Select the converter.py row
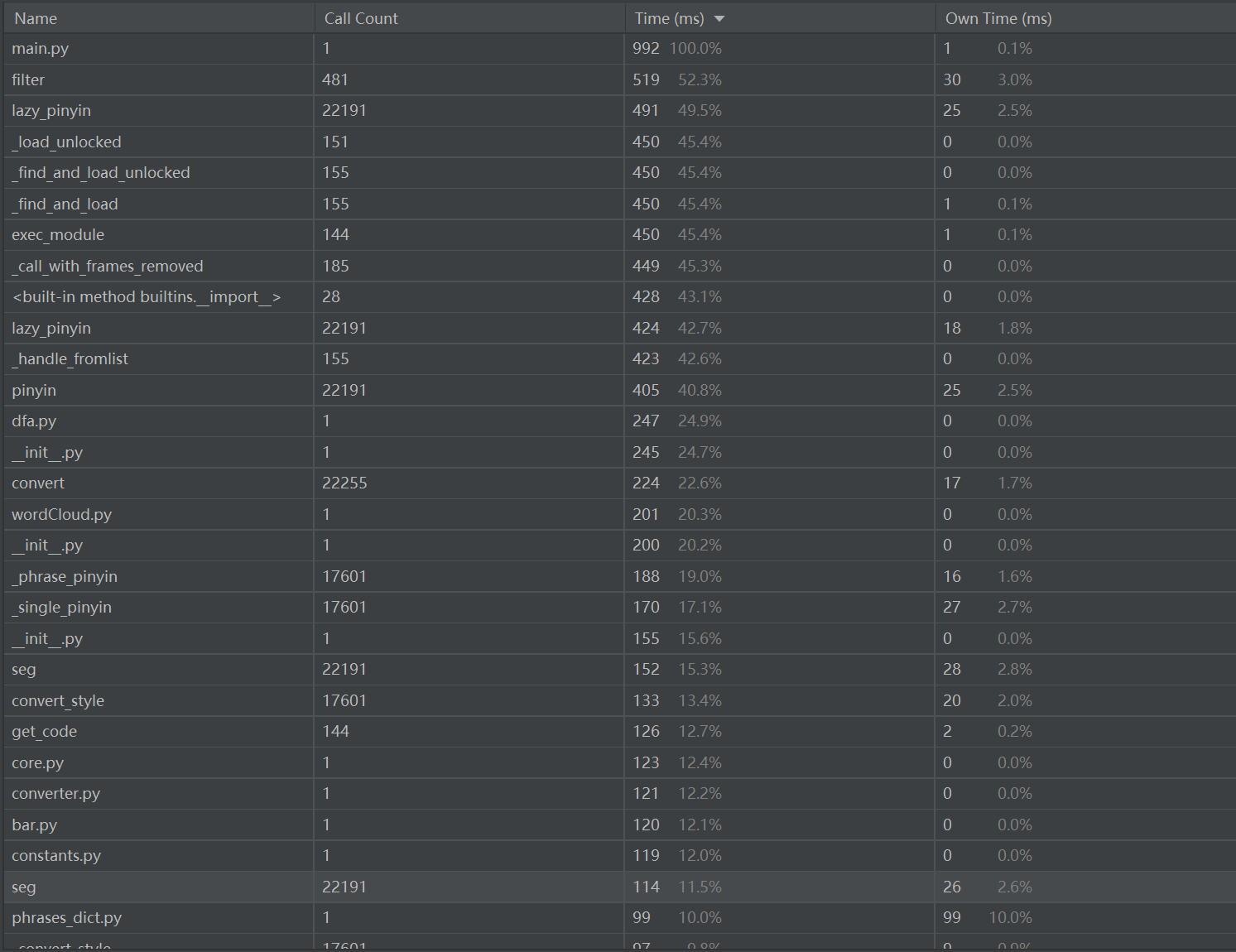Image resolution: width=1236 pixels, height=952 pixels. pos(619,794)
